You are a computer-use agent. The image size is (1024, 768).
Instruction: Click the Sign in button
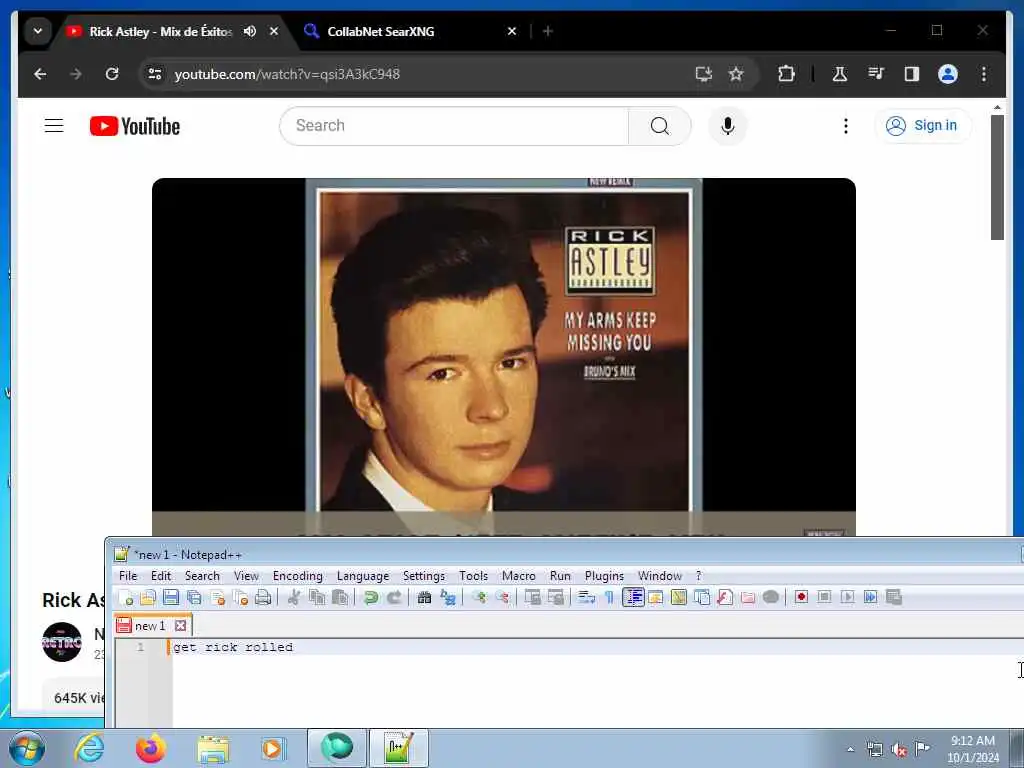(923, 125)
